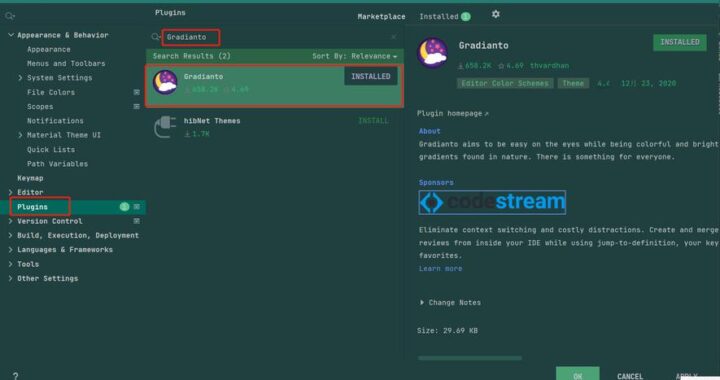Image resolution: width=720 pixels, height=380 pixels.
Task: Open the CodeStream Learn more link
Action: pyautogui.click(x=440, y=269)
